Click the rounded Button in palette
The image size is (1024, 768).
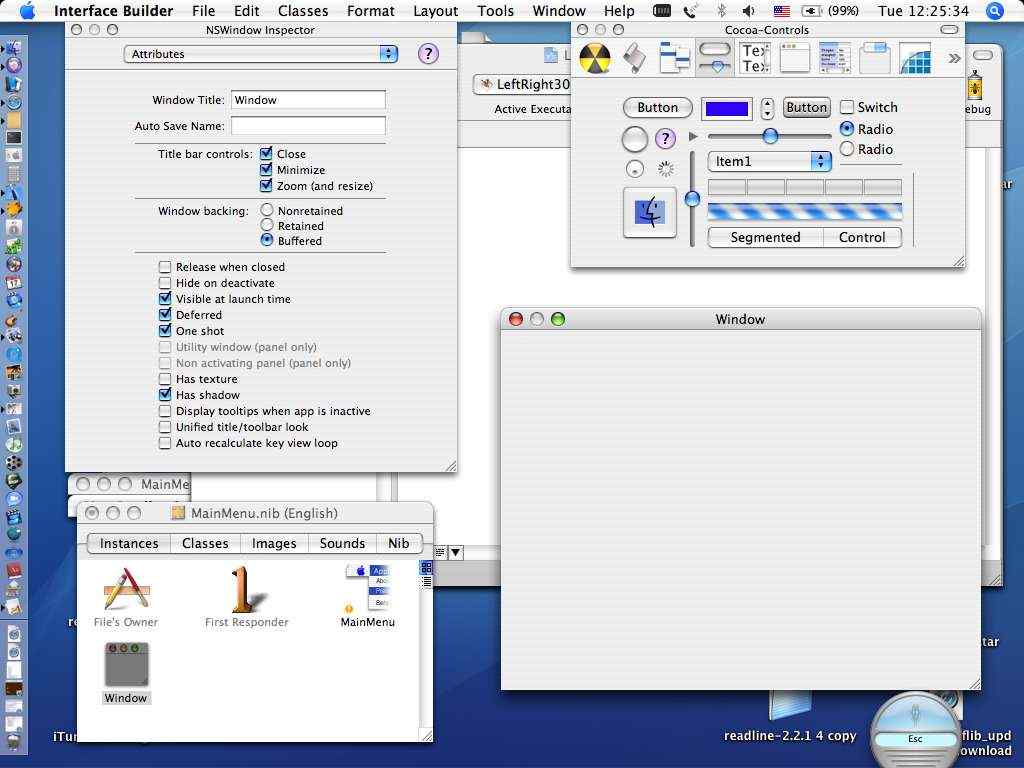point(658,107)
